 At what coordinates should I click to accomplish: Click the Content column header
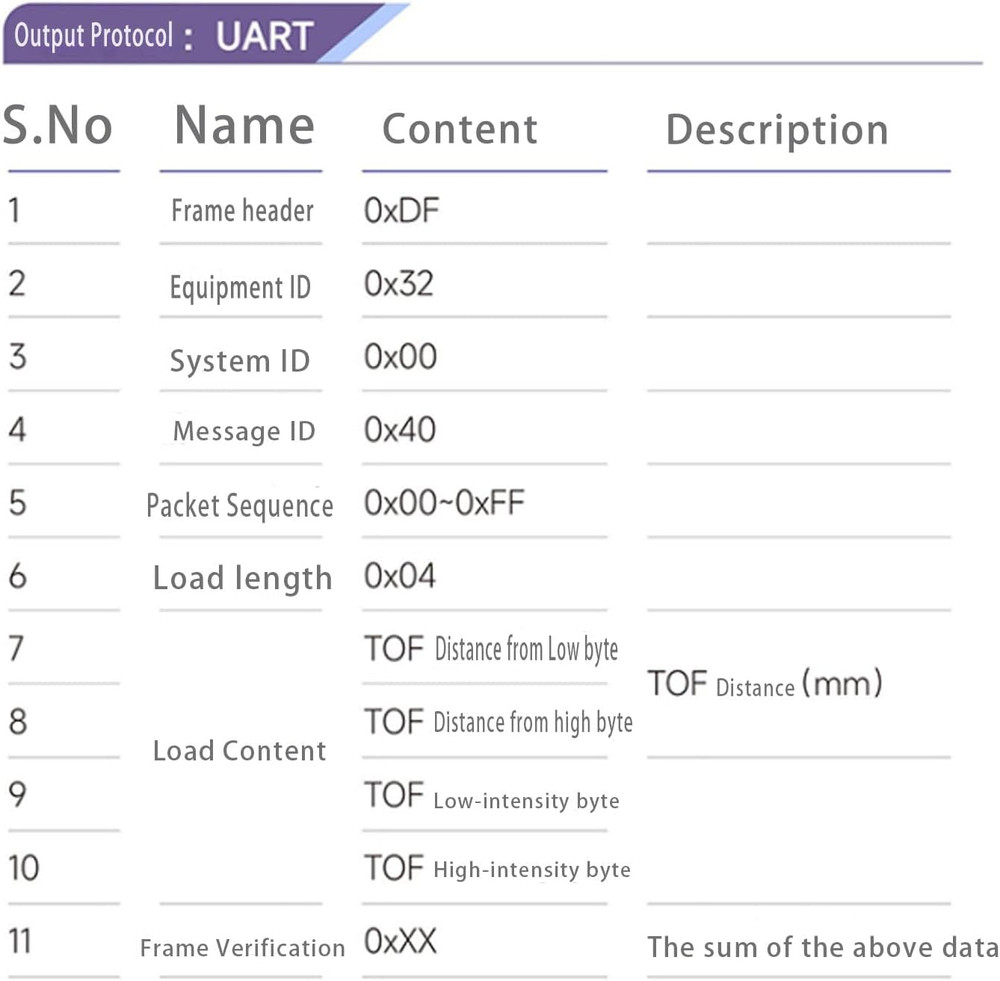click(x=460, y=129)
